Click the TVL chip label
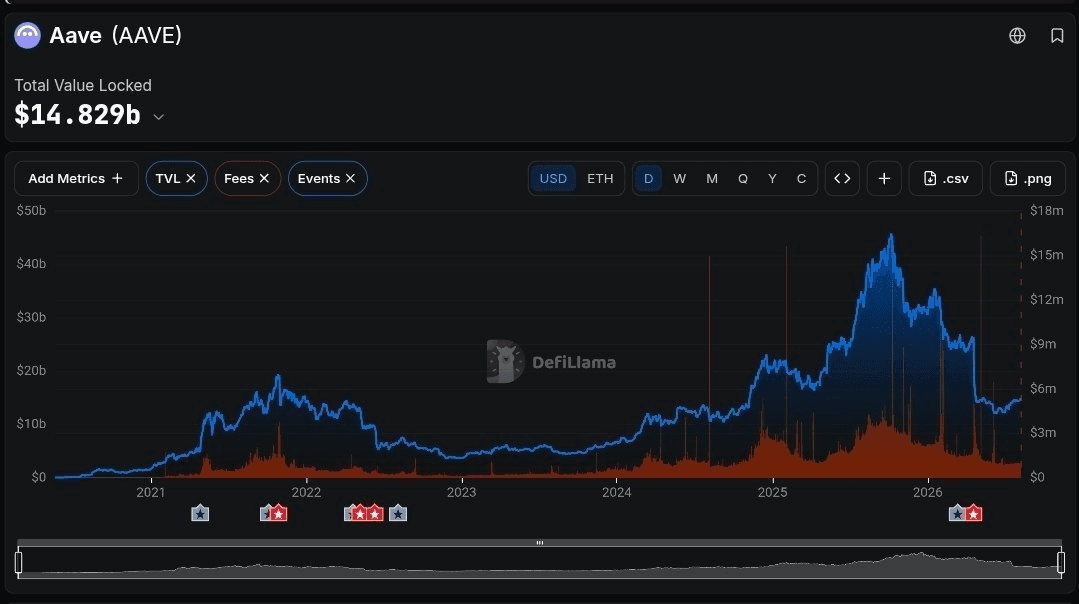The image size is (1079, 604). coord(167,179)
